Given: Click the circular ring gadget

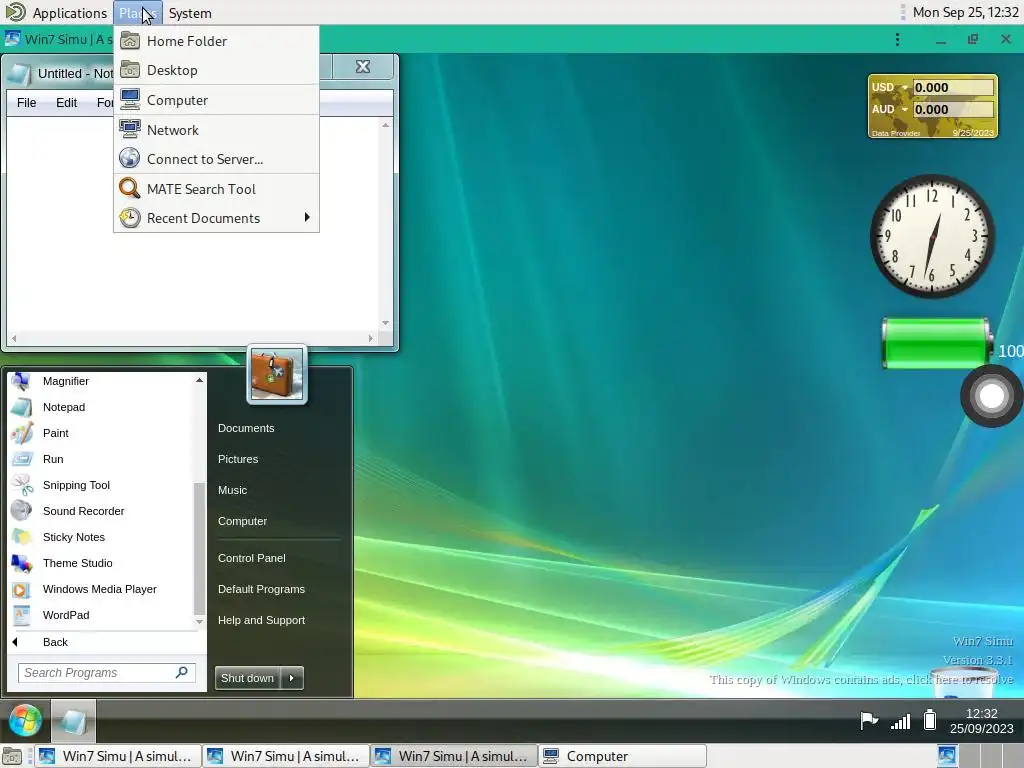Looking at the screenshot, I should coord(991,396).
